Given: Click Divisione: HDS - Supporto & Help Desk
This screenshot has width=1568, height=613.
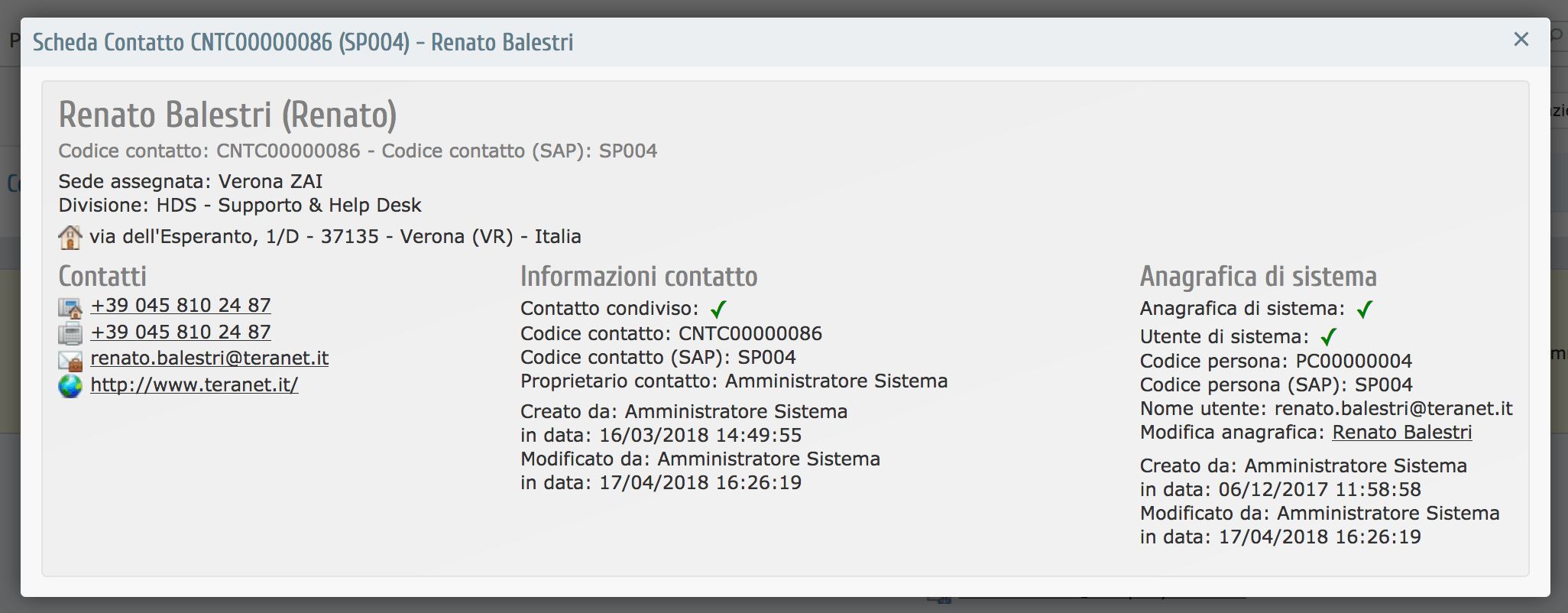Looking at the screenshot, I should (240, 205).
